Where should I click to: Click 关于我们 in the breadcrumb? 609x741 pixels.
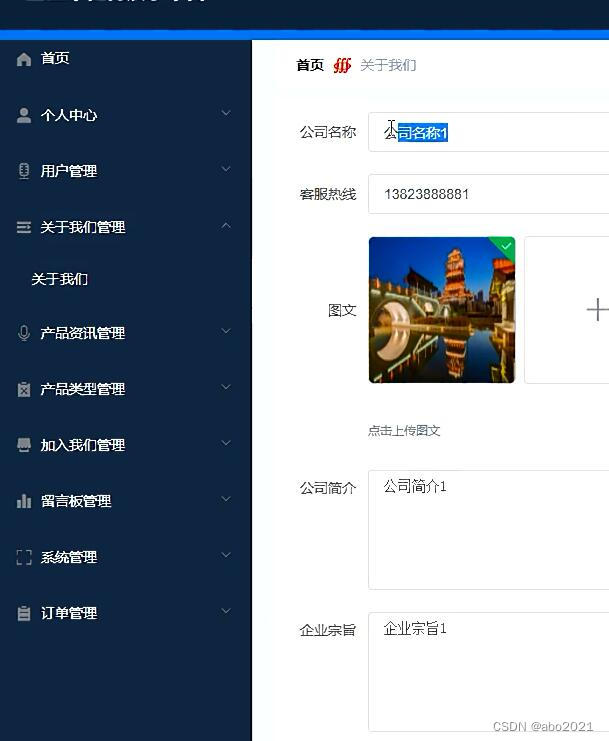click(x=388, y=65)
